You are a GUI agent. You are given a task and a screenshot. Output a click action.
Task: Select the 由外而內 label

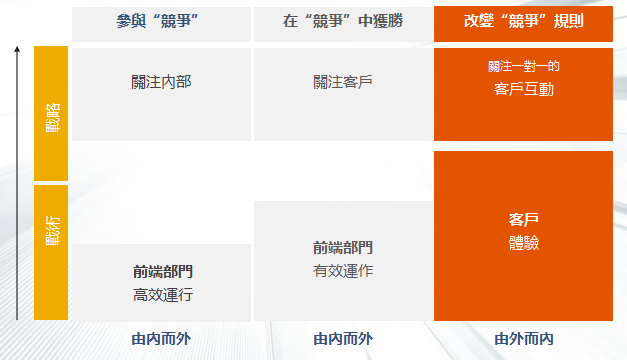(x=524, y=339)
